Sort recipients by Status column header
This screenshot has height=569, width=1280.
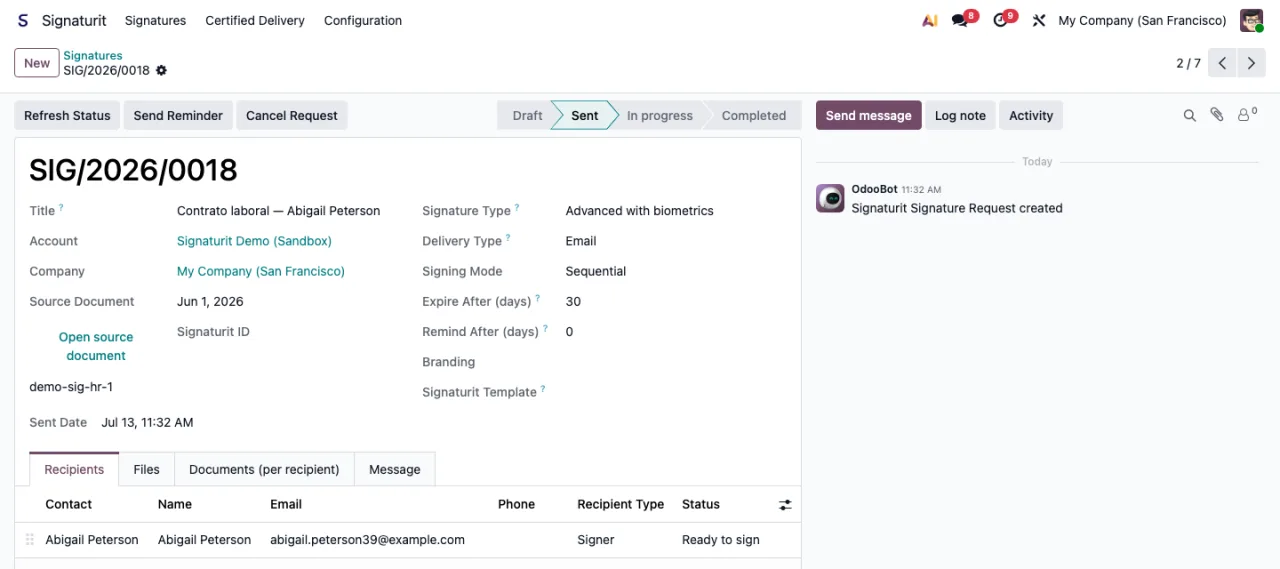point(701,505)
